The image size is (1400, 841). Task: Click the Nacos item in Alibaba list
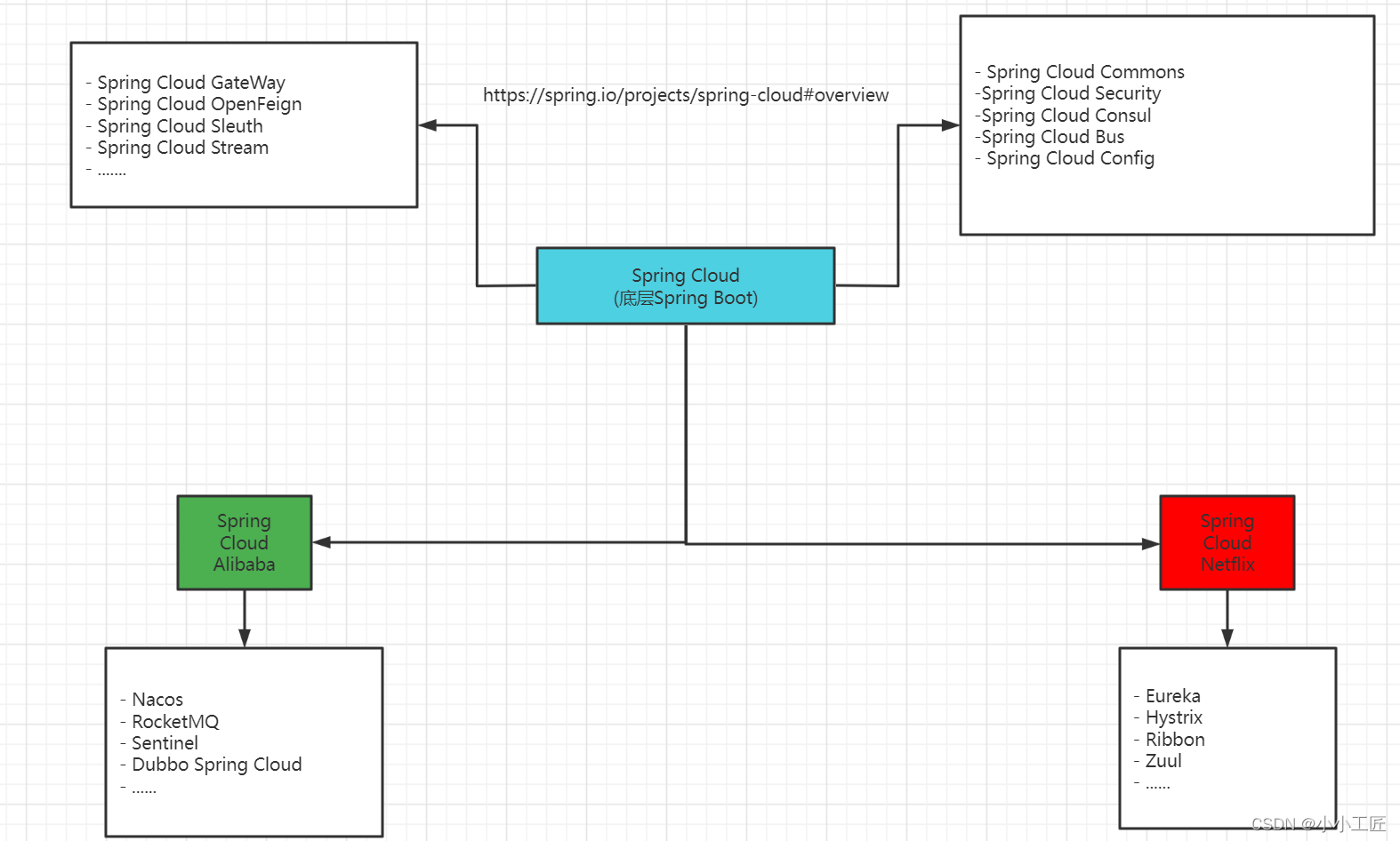[x=157, y=700]
